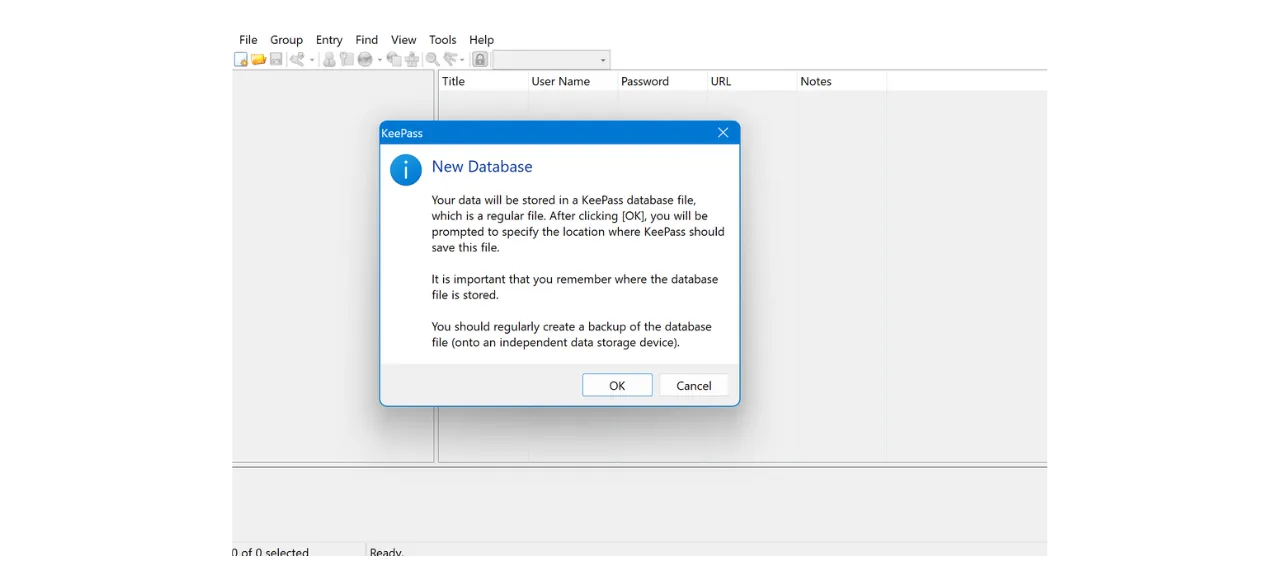1280x586 pixels.
Task: Click the Open URL globe icon
Action: click(x=365, y=58)
